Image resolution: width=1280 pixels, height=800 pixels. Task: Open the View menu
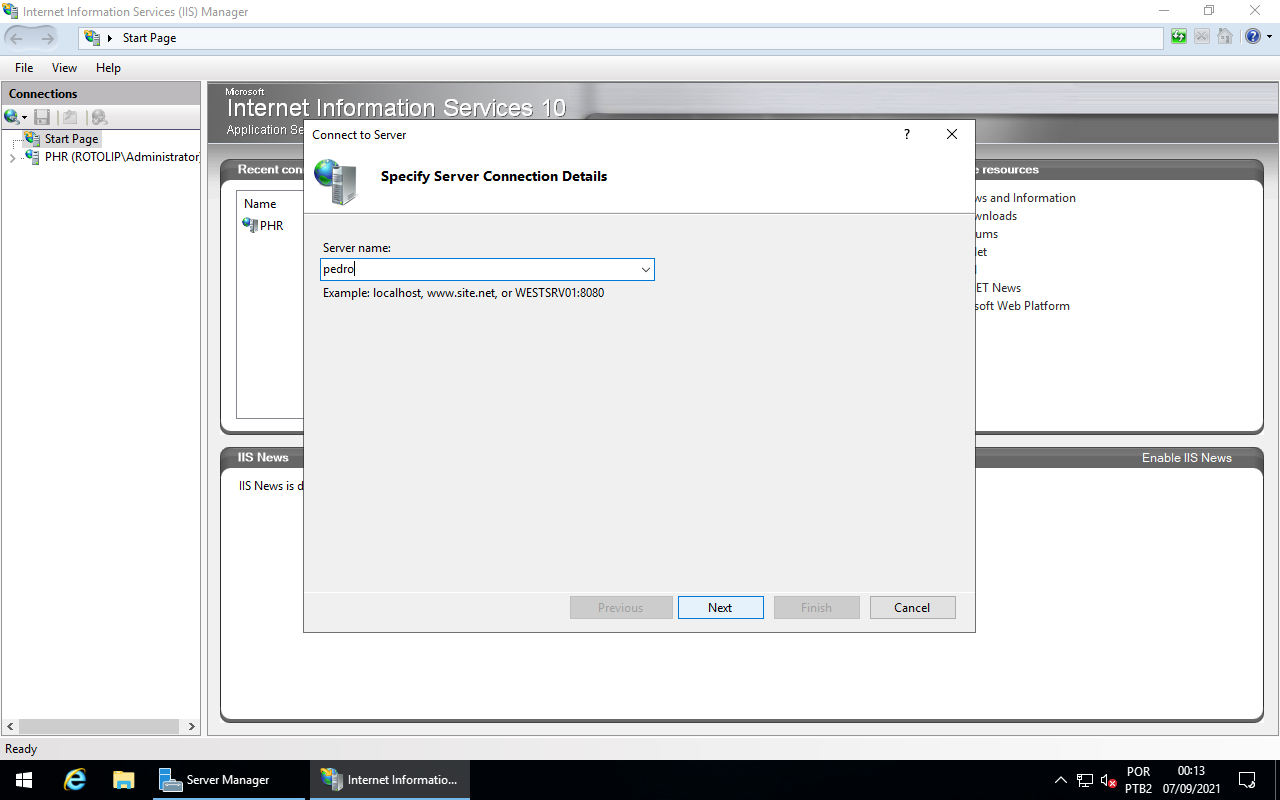point(64,67)
